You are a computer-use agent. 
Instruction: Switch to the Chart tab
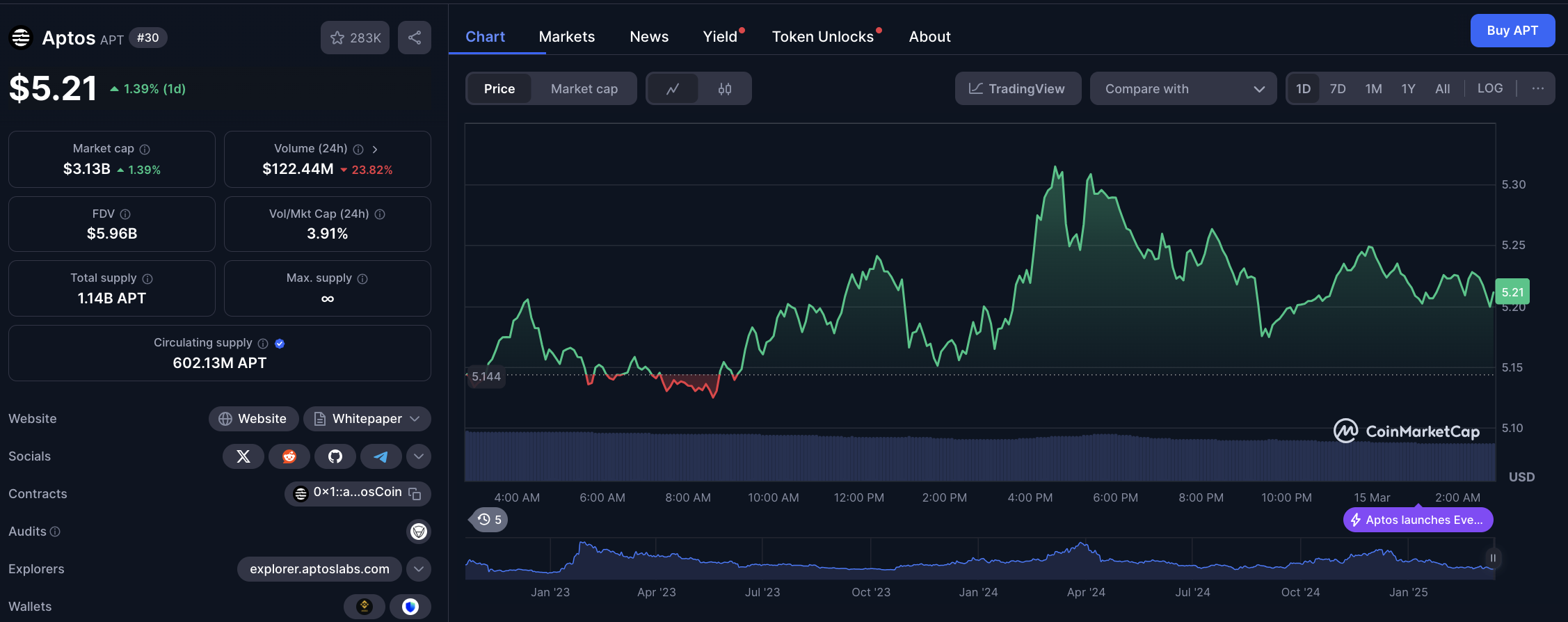486,37
